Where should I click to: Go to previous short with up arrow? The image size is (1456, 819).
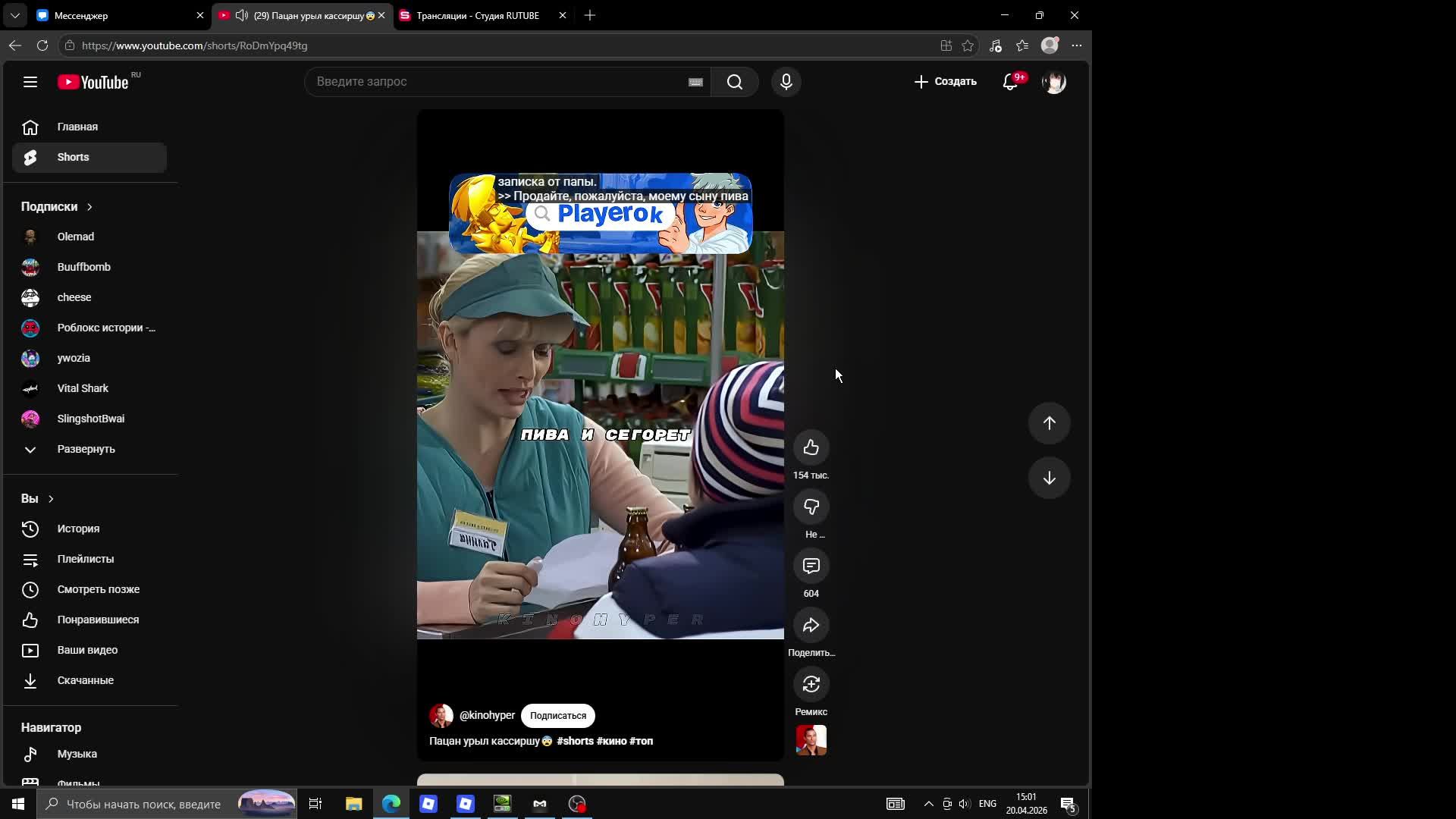click(x=1049, y=423)
